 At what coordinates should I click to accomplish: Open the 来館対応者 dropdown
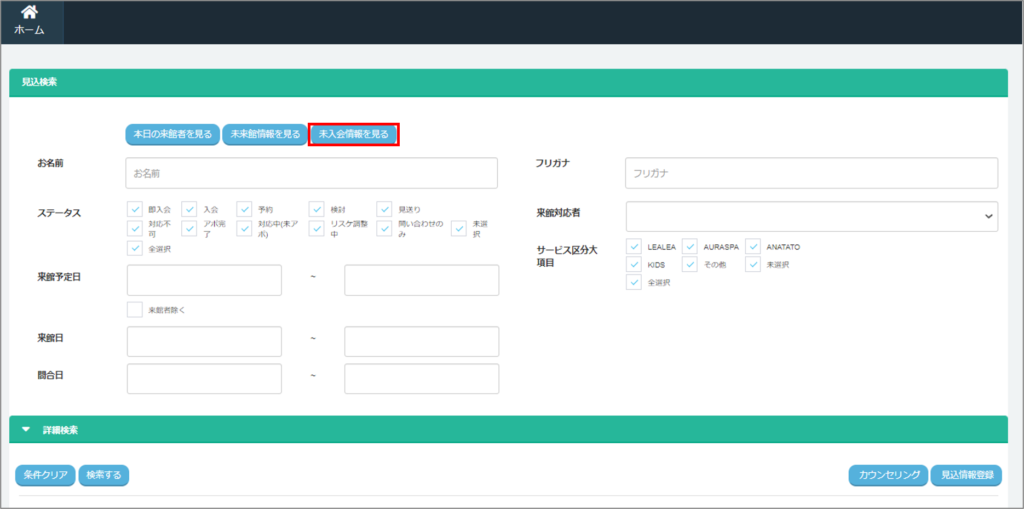coord(811,216)
